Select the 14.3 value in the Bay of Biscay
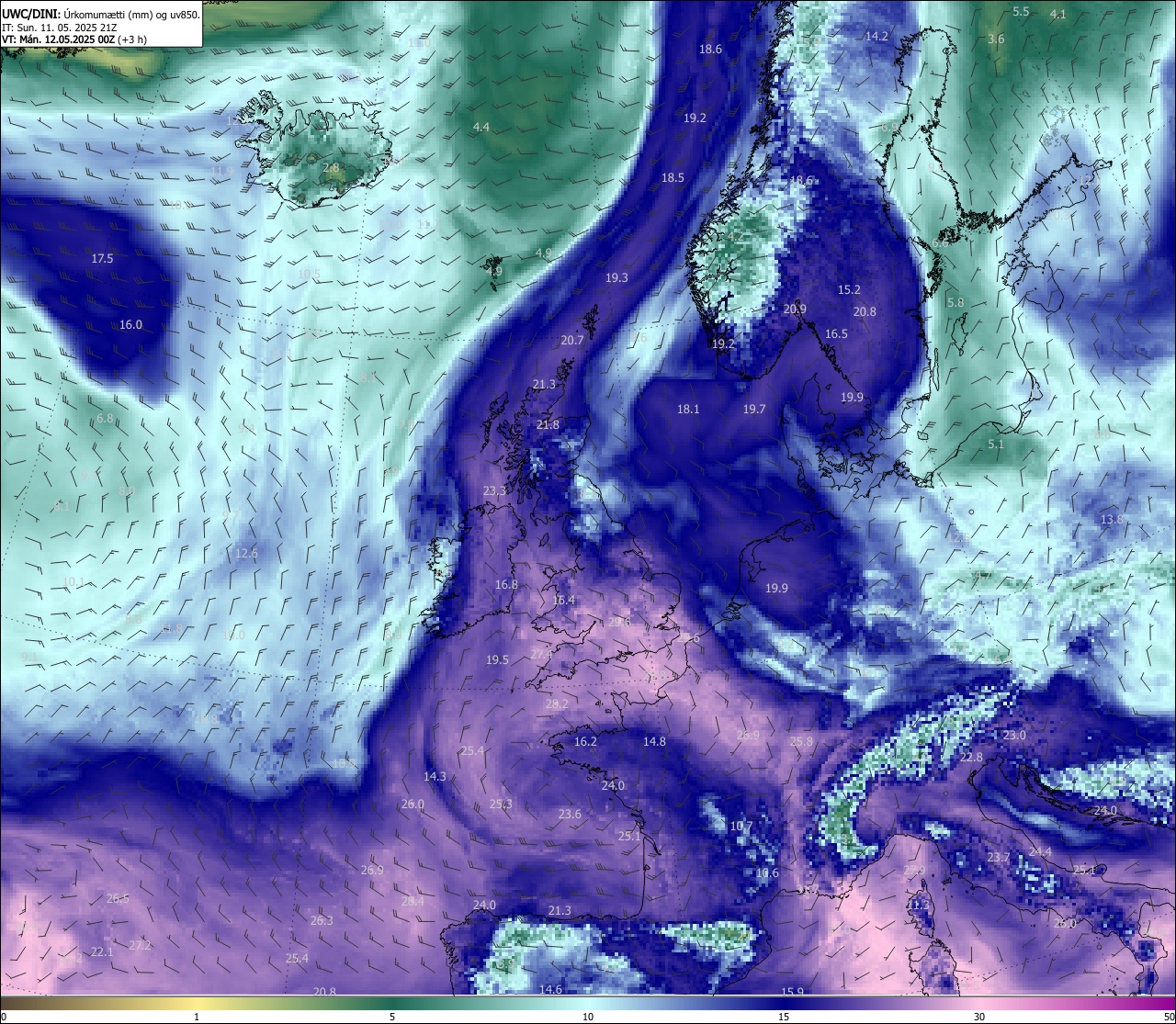 [x=435, y=777]
